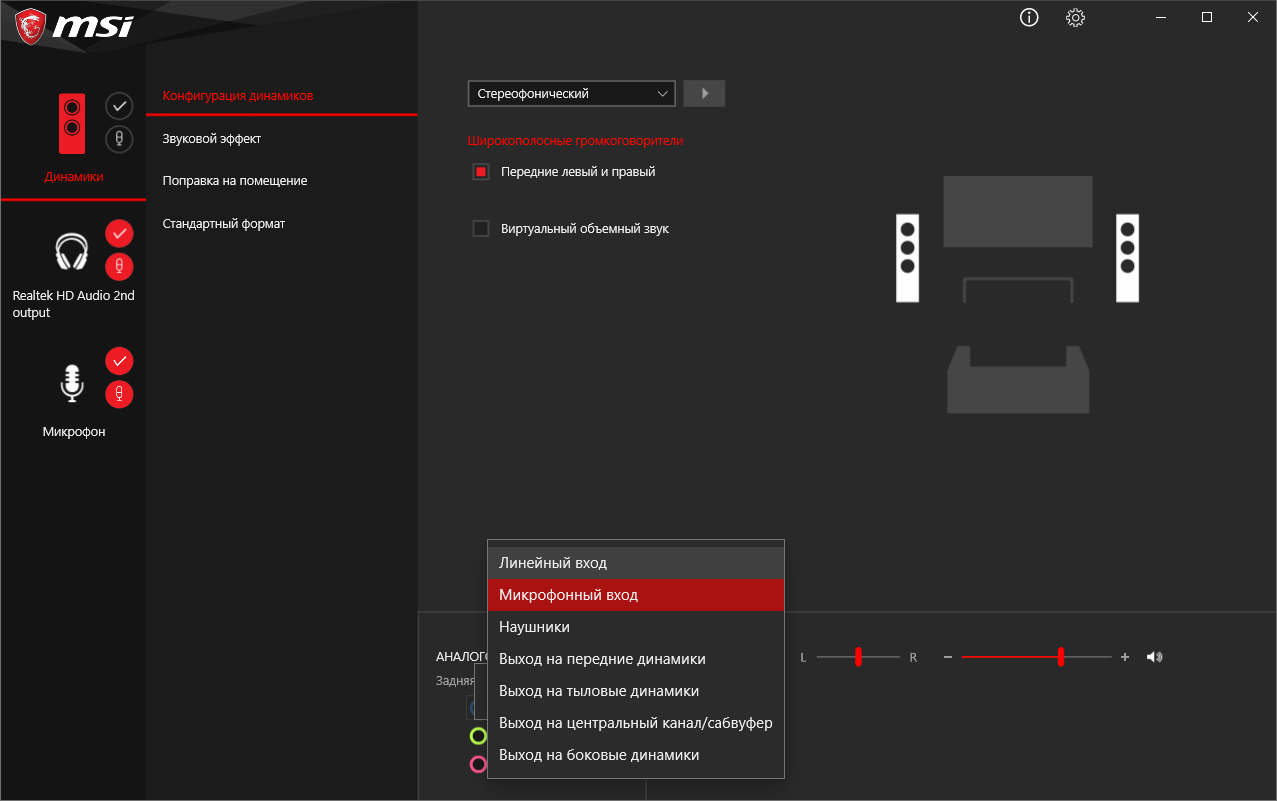
Task: Open the information icon
Action: point(1029,17)
